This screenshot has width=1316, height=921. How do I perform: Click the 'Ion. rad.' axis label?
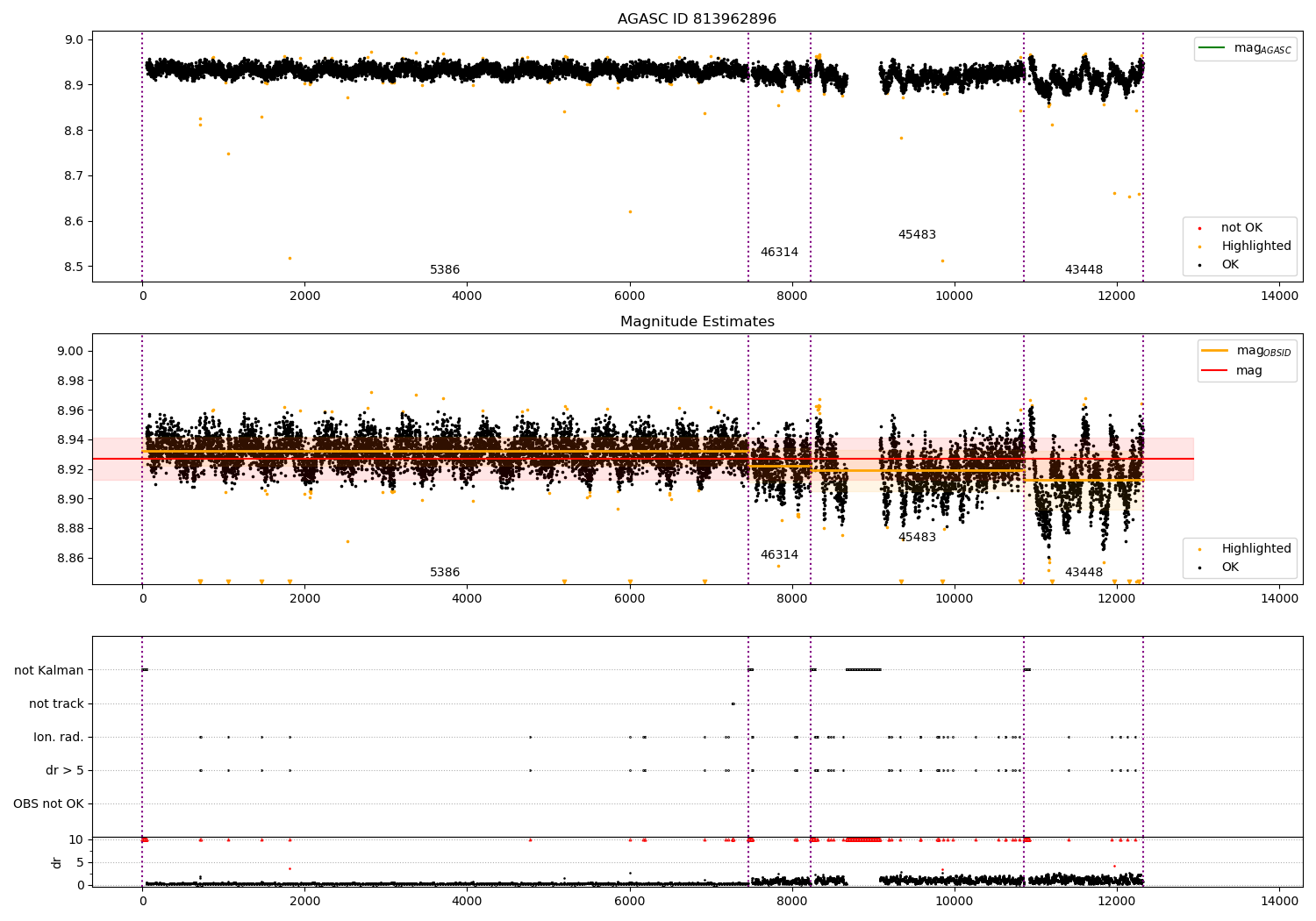59,738
